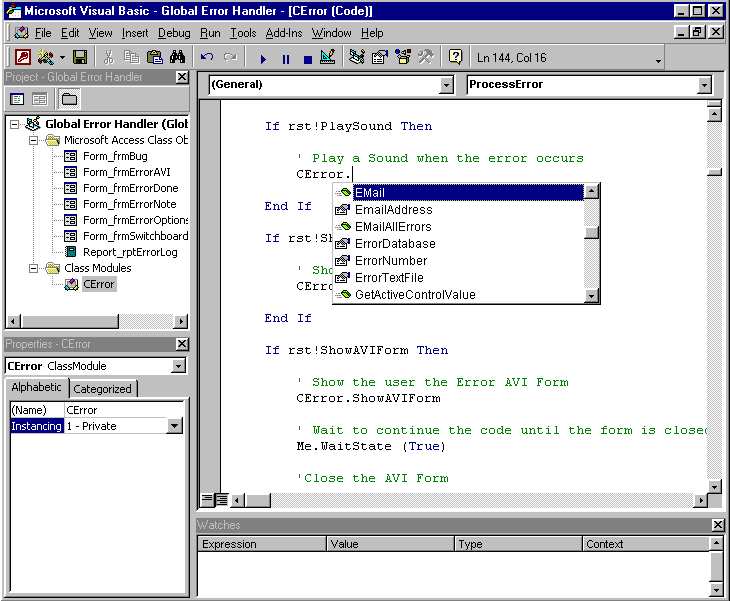The height and width of the screenshot is (601, 730).
Task: Switch to the Alphabetic properties tab
Action: coord(36,387)
